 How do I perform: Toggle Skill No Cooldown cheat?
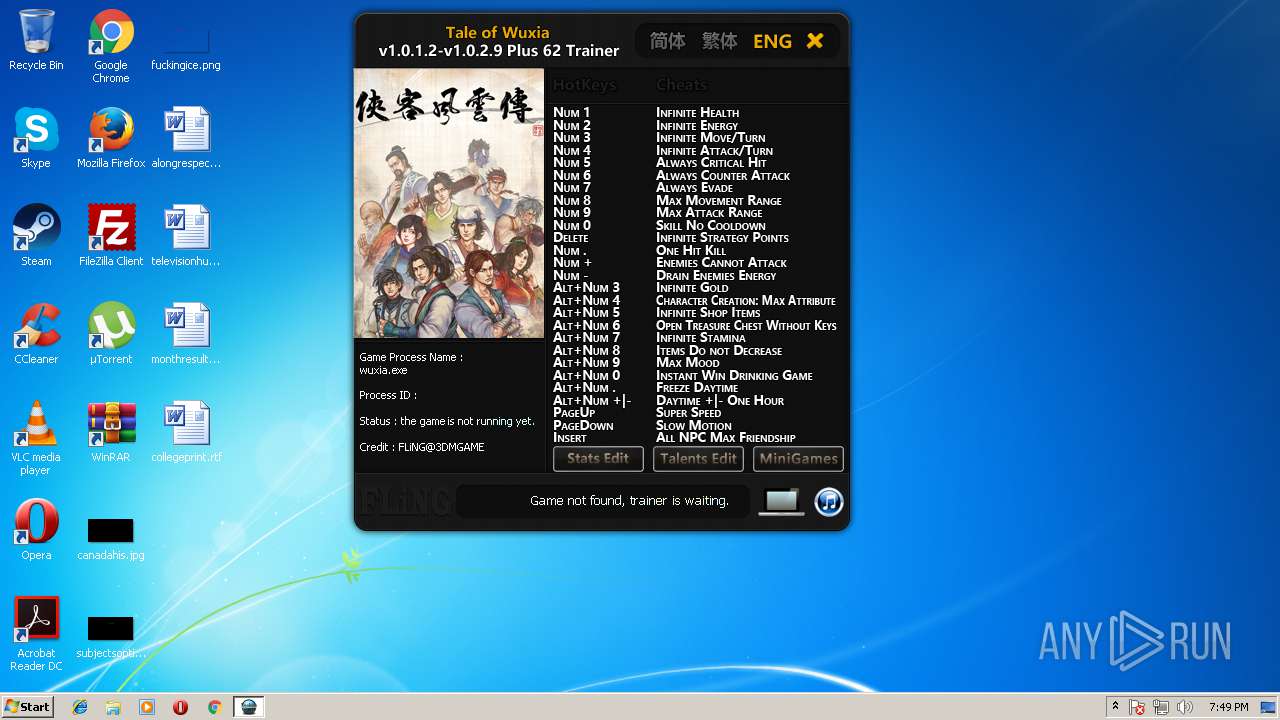710,226
